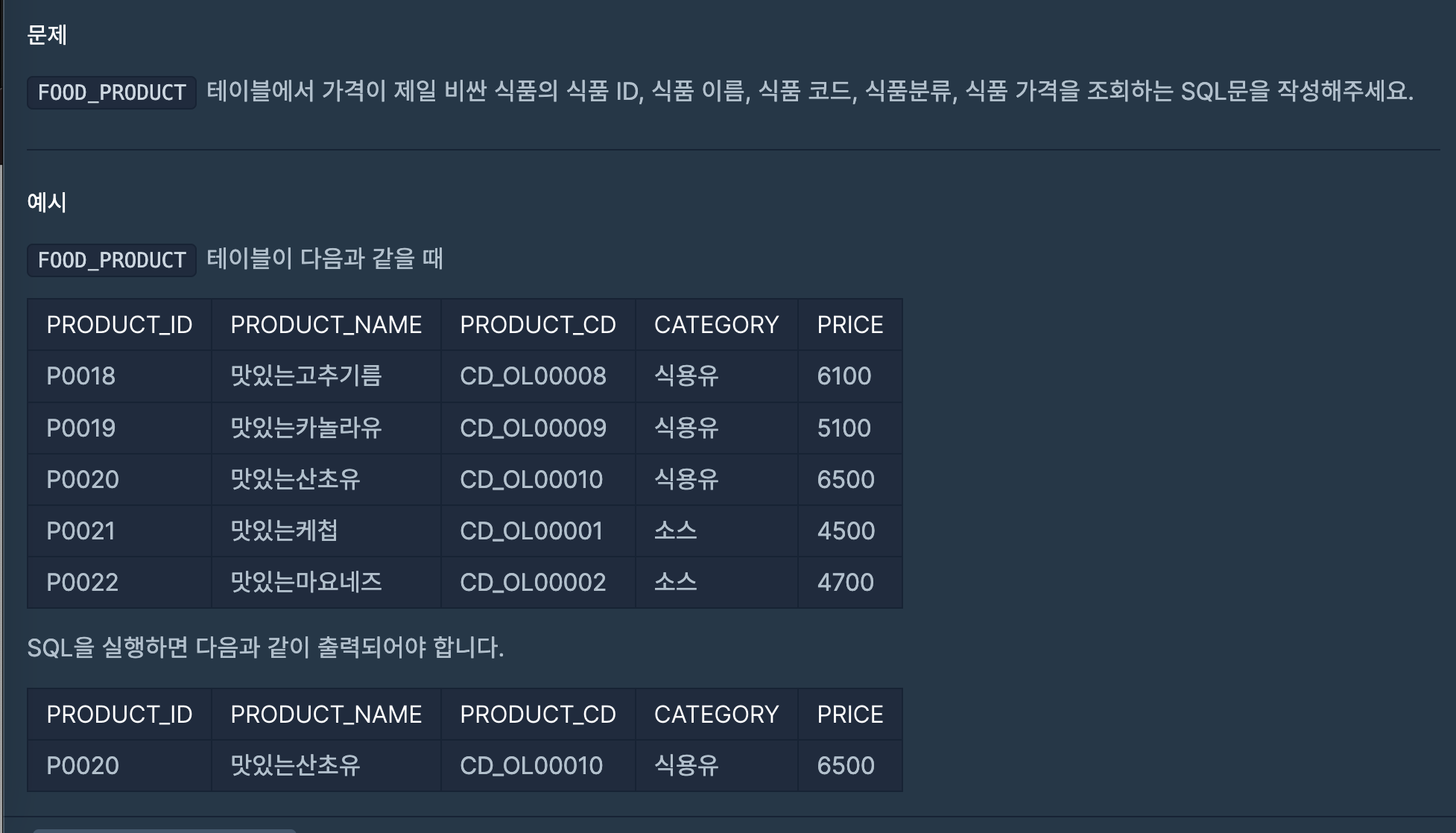This screenshot has height=833, width=1456.
Task: Select PRODUCT_ID header in the first table
Action: pyautogui.click(x=119, y=325)
